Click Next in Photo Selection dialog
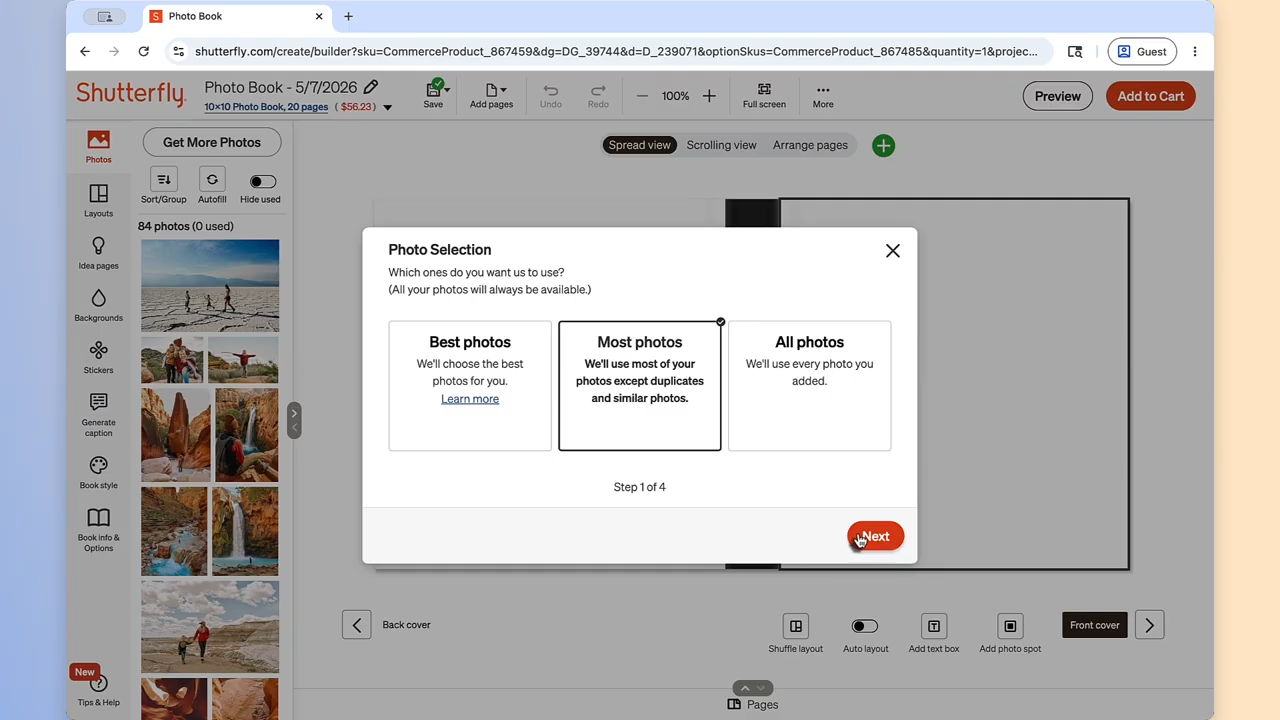Screen dimensions: 1280x720 coord(876,536)
